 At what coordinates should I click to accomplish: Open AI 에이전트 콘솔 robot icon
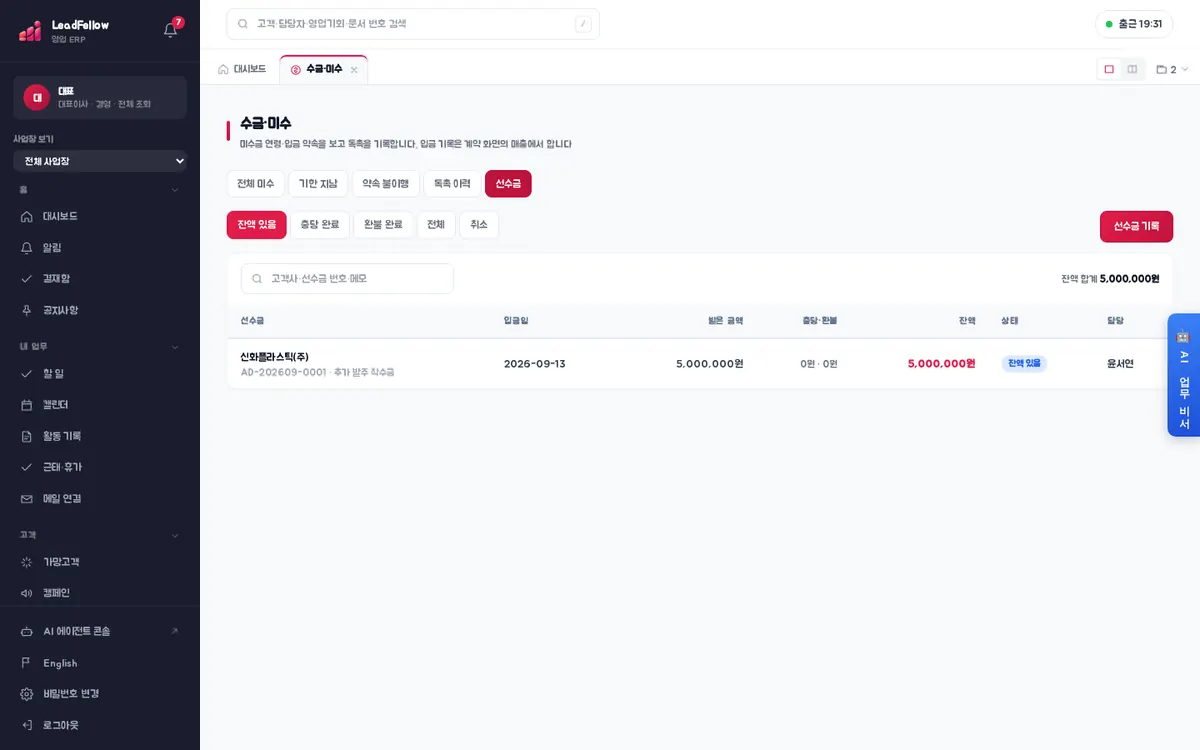click(x=27, y=631)
